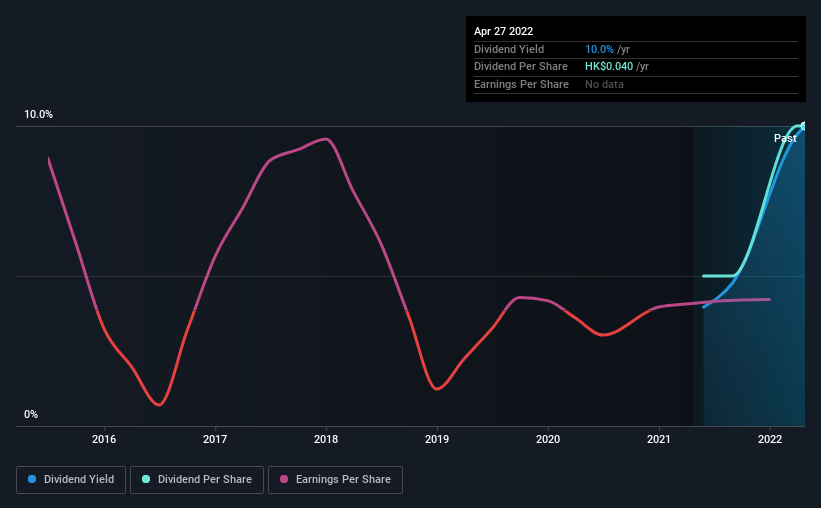Click the blue 10.0% value in tooltip
821x508 pixels.
pos(601,49)
